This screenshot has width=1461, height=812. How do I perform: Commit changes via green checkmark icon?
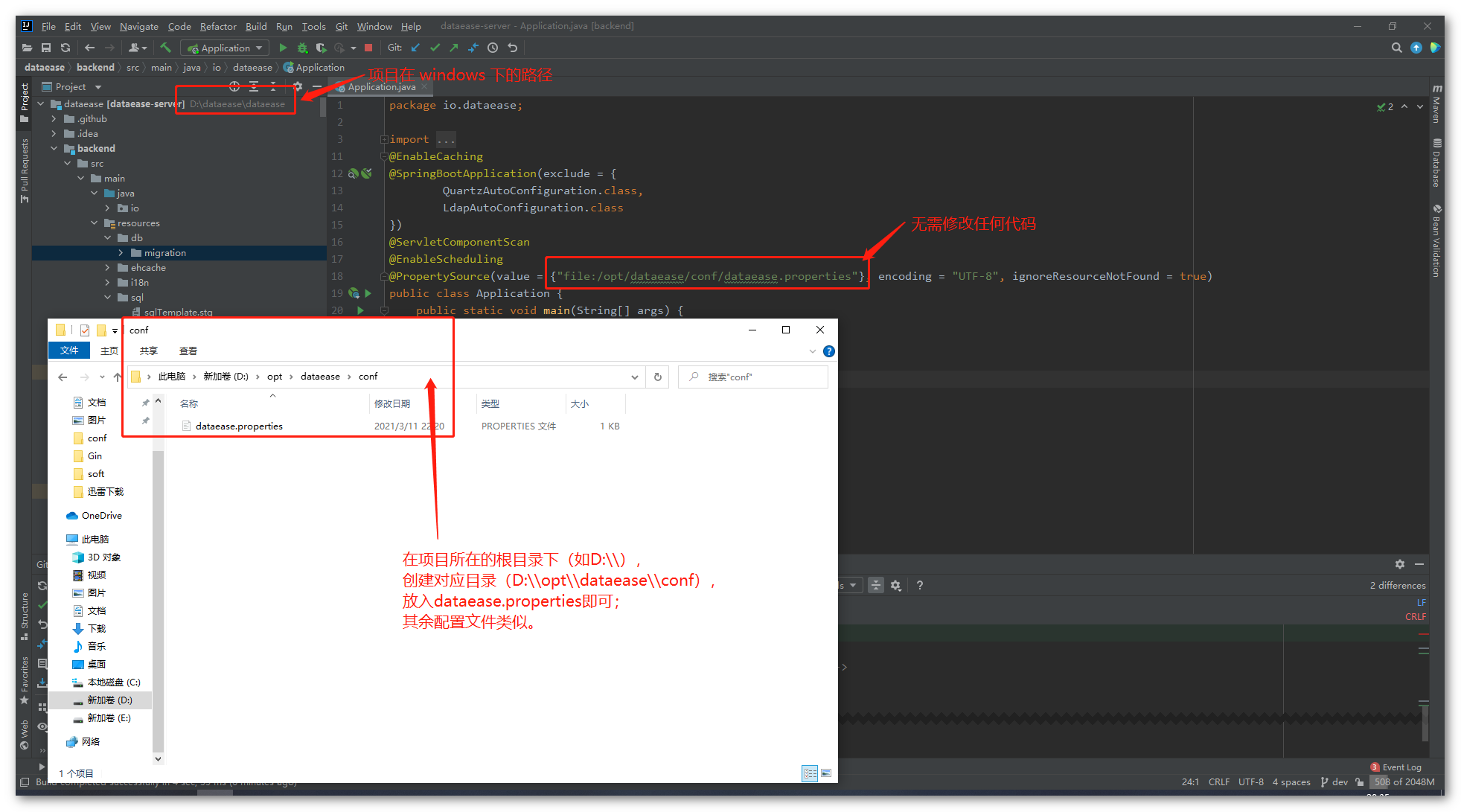pyautogui.click(x=435, y=47)
